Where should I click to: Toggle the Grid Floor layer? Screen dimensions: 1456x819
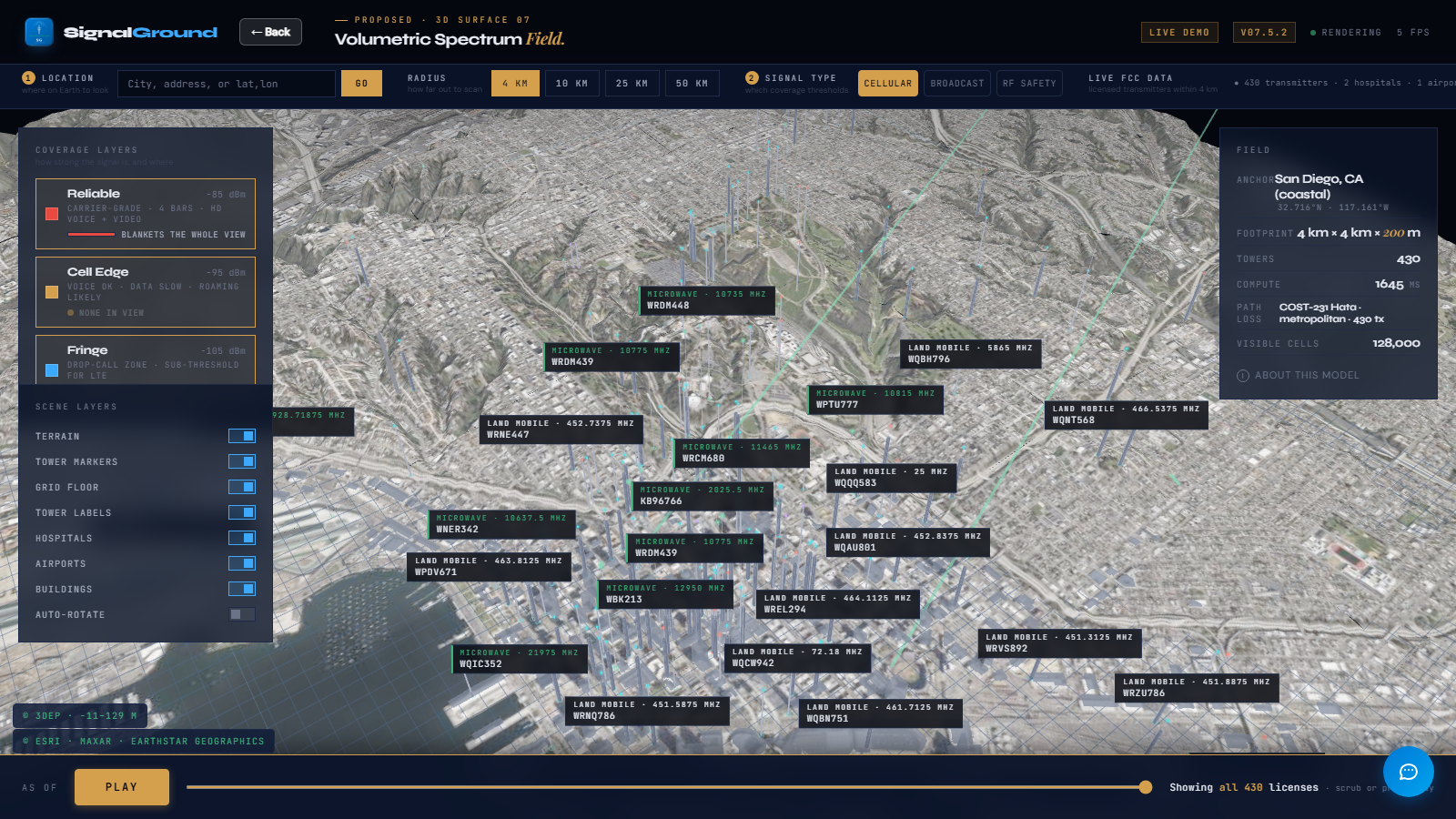(x=242, y=487)
